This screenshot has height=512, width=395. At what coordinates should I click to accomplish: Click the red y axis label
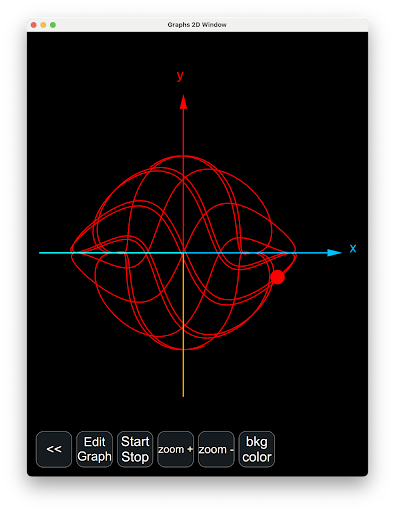click(180, 76)
